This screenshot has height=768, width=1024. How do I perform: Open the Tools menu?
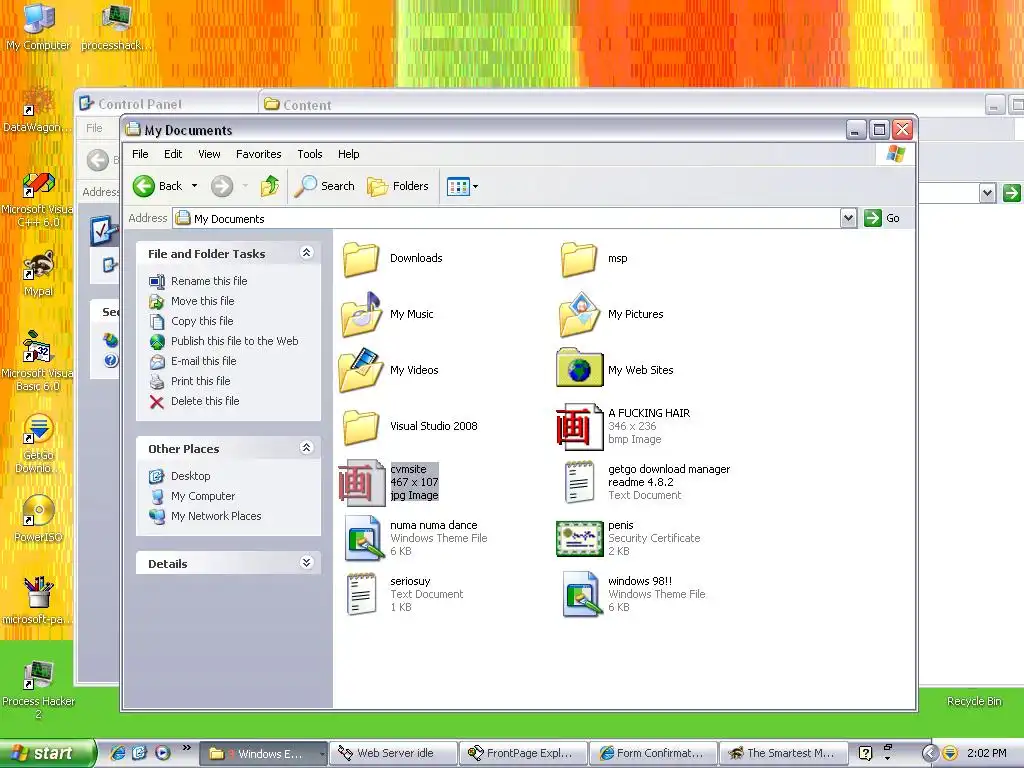pos(310,154)
